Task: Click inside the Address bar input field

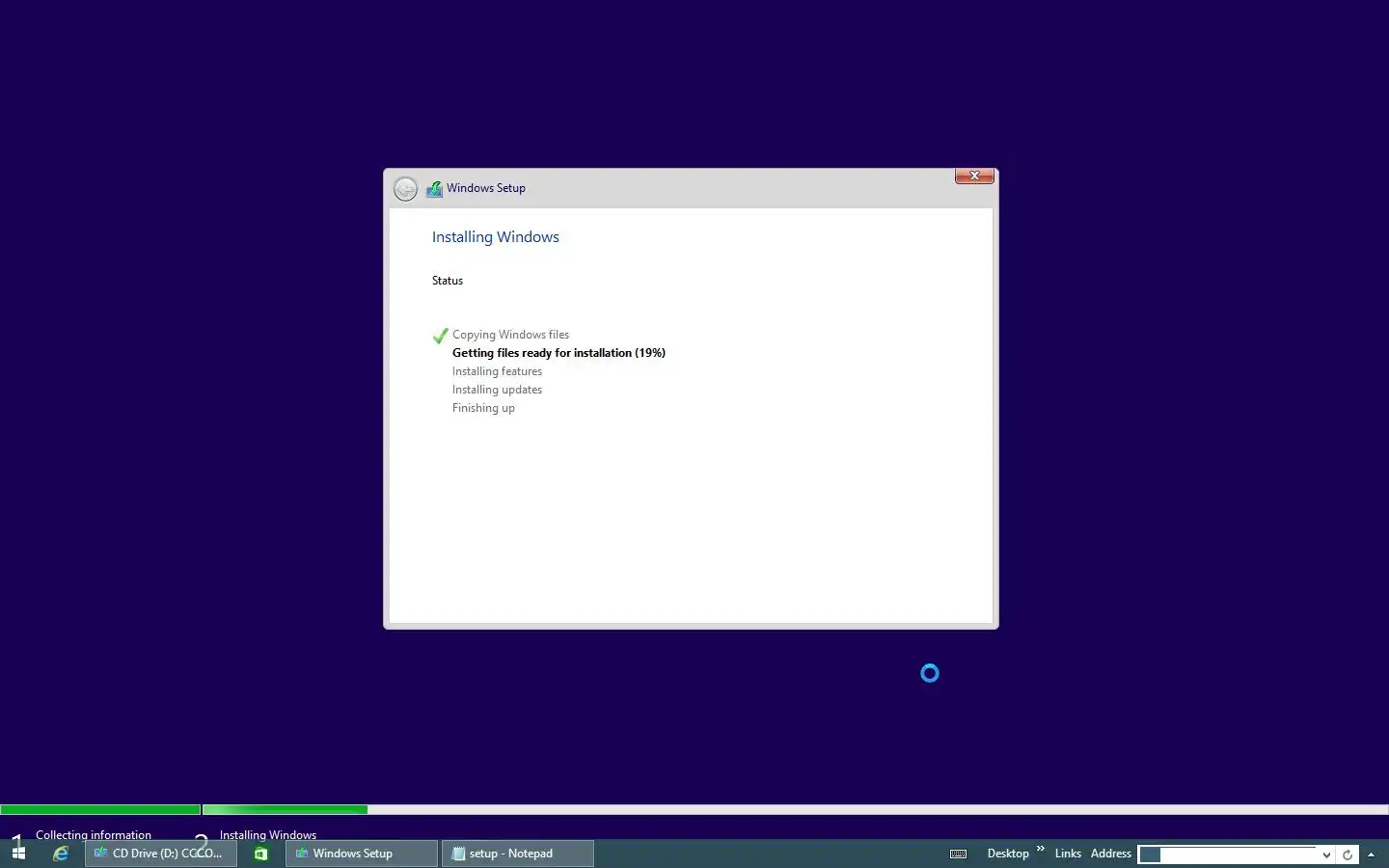Action: tap(1228, 854)
